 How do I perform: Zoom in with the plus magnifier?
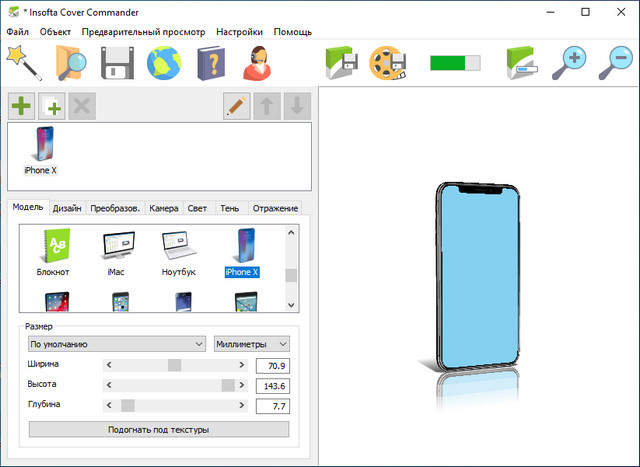click(x=570, y=62)
